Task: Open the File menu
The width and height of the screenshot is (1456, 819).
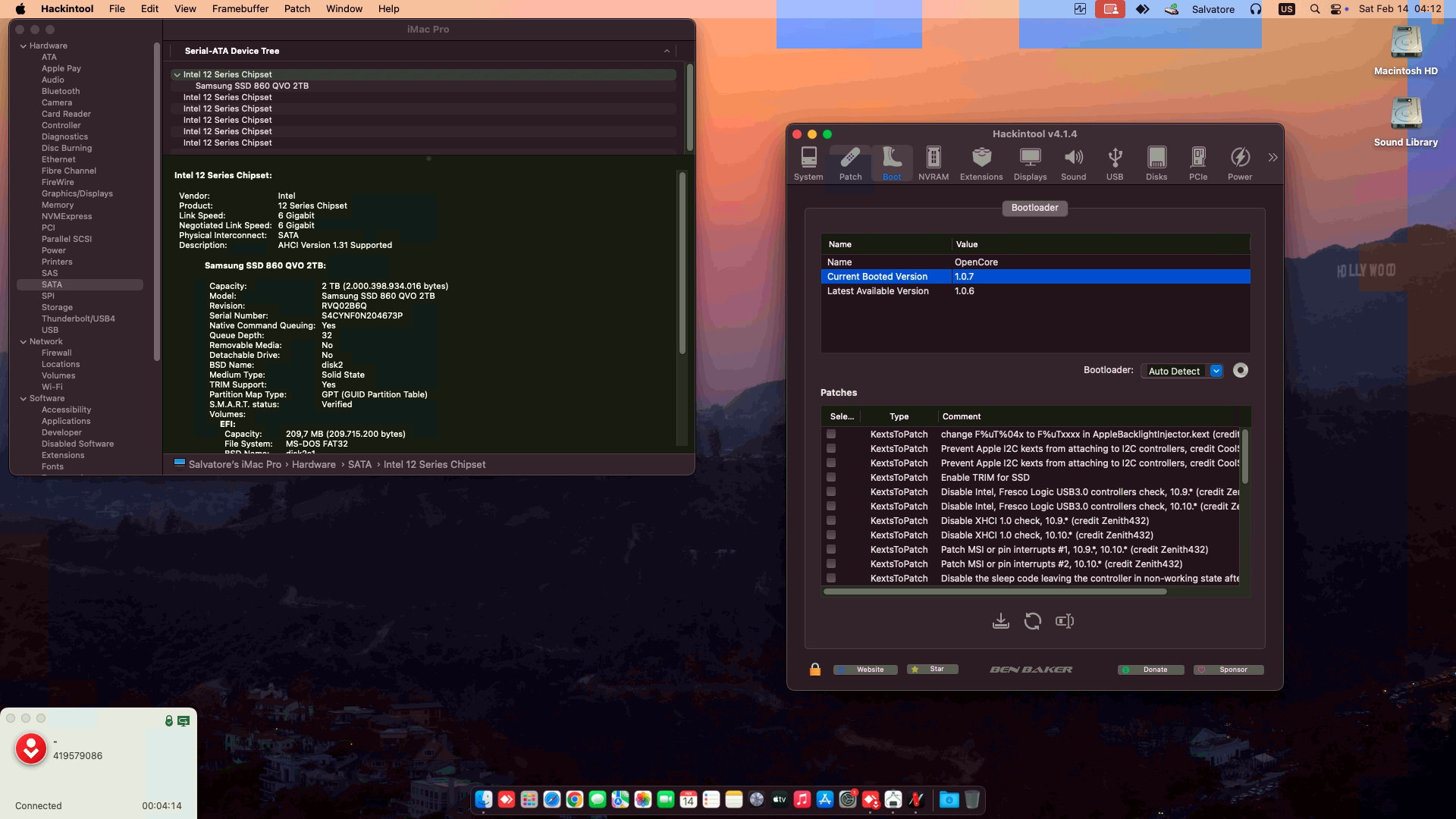Action: 117,9
